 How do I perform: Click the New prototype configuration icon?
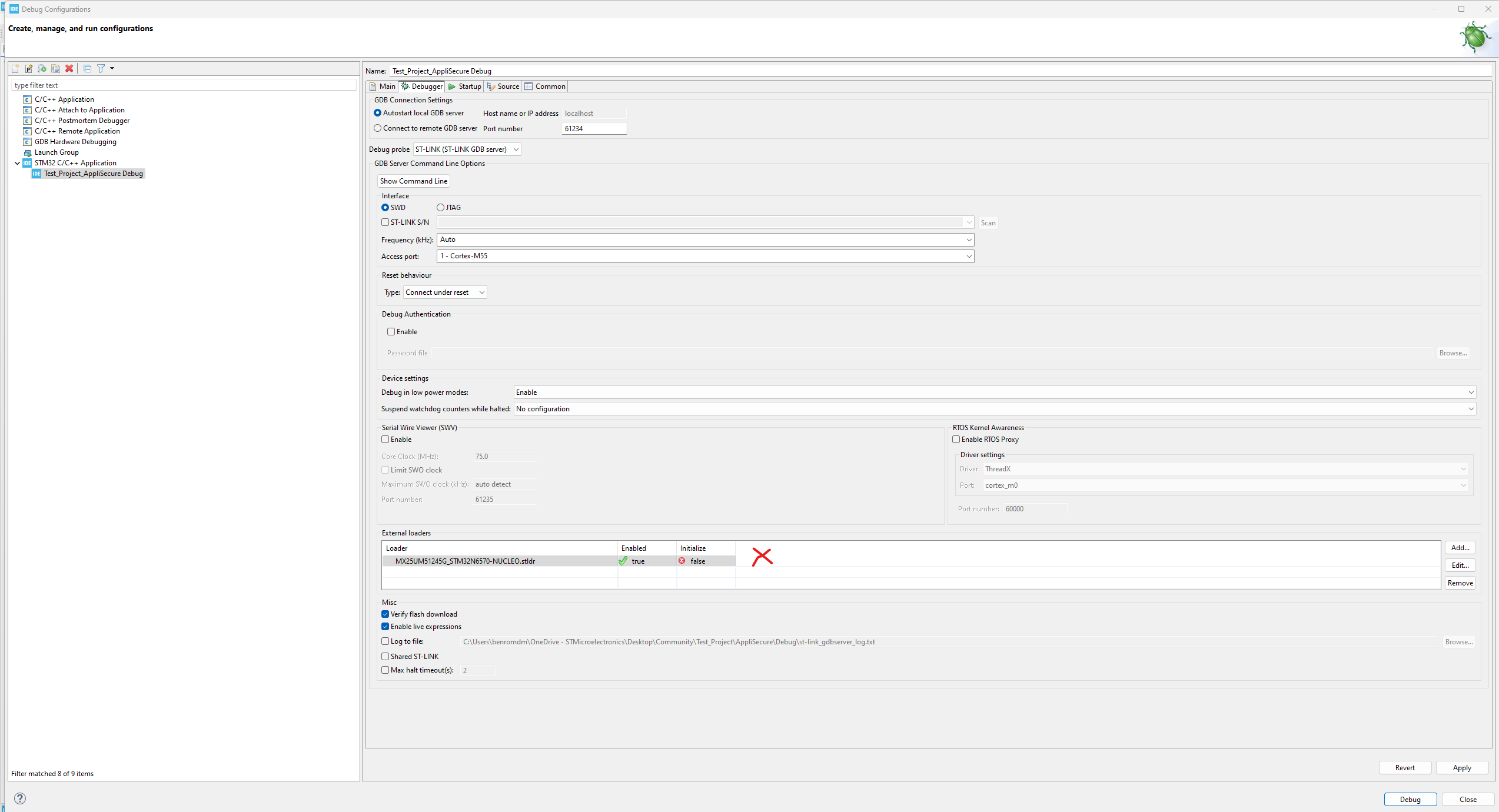(x=28, y=68)
